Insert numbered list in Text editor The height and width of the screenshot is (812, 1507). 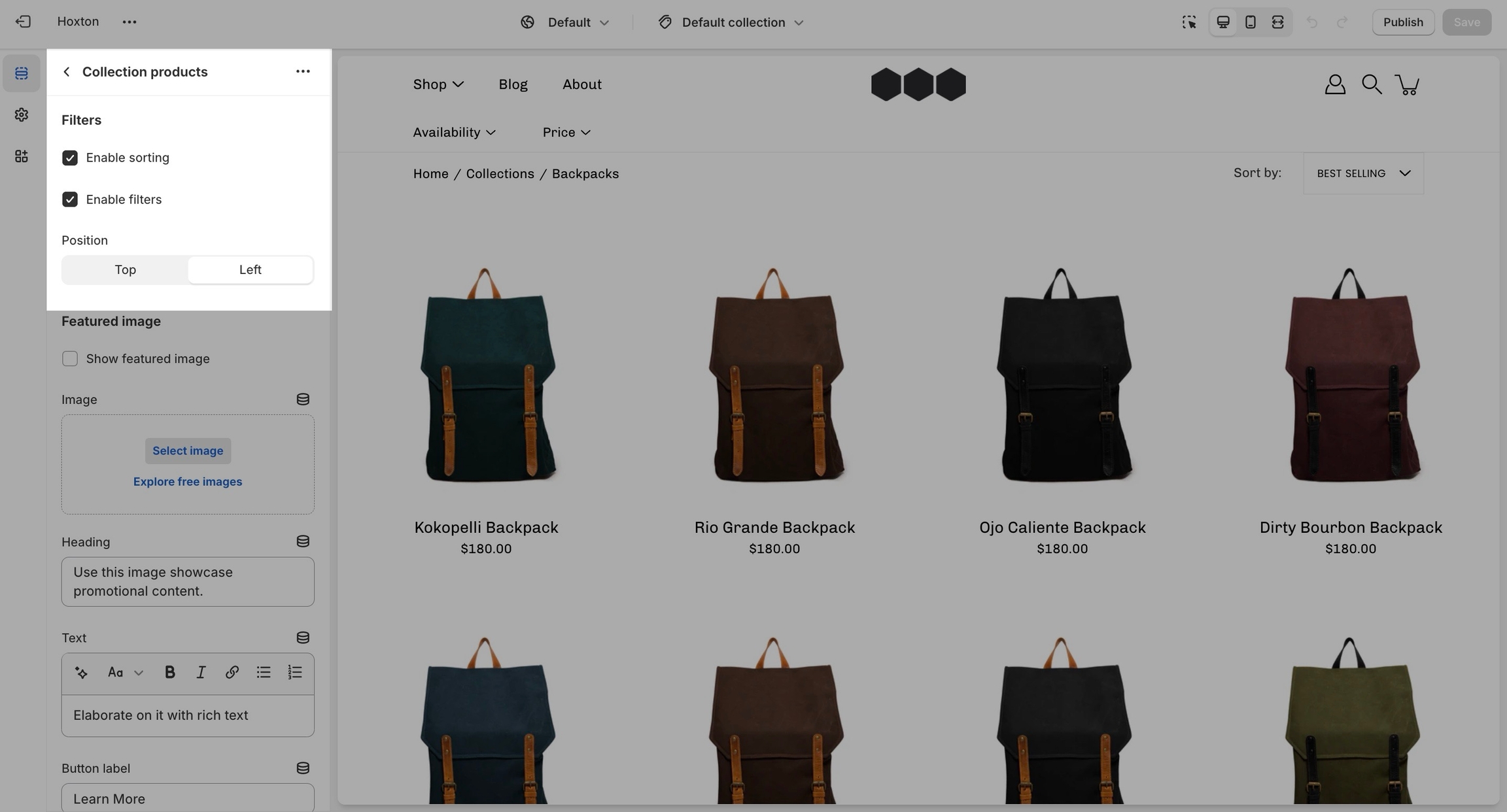295,673
